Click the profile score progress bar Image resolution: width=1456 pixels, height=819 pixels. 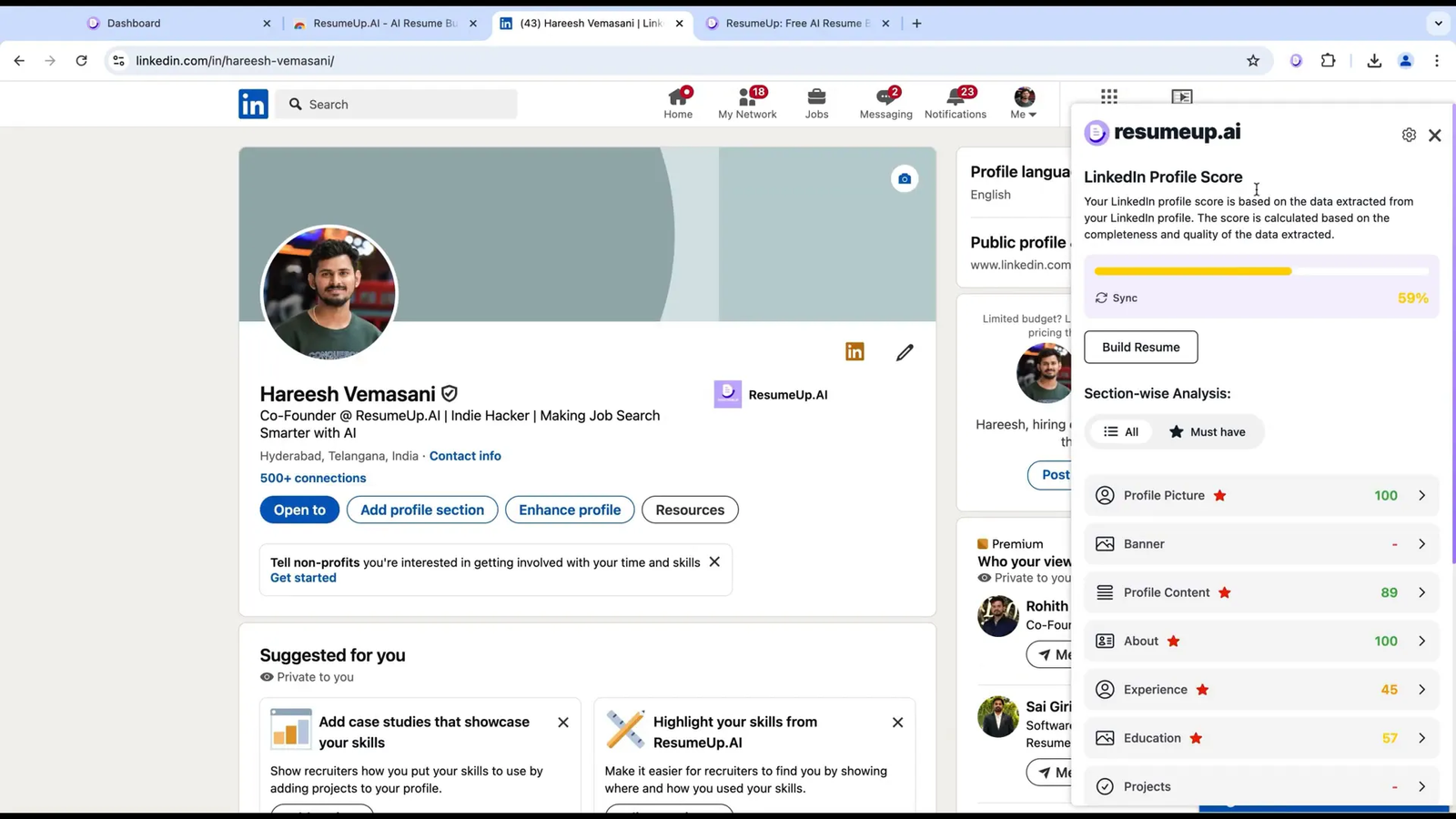click(1261, 271)
